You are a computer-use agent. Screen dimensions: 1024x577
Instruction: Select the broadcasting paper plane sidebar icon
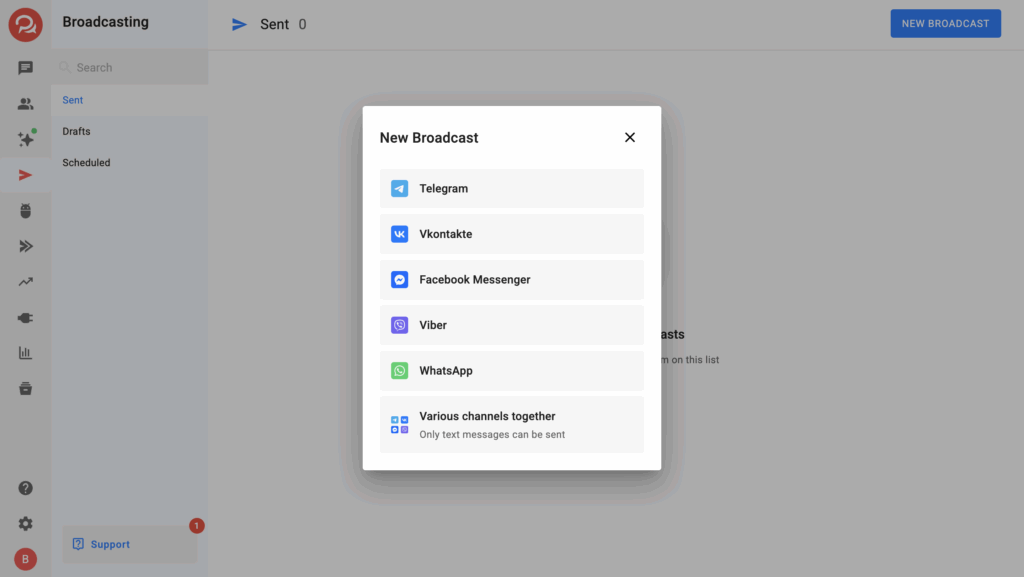pyautogui.click(x=25, y=175)
